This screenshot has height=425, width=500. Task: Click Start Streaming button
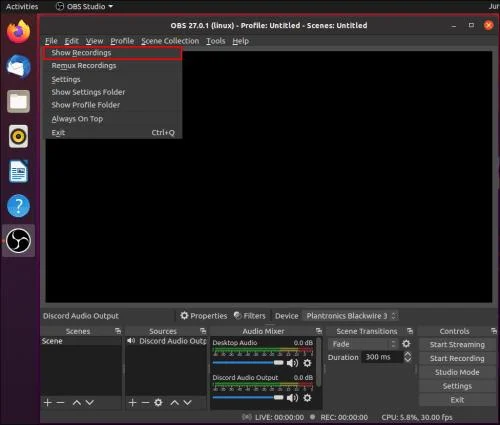tap(457, 344)
